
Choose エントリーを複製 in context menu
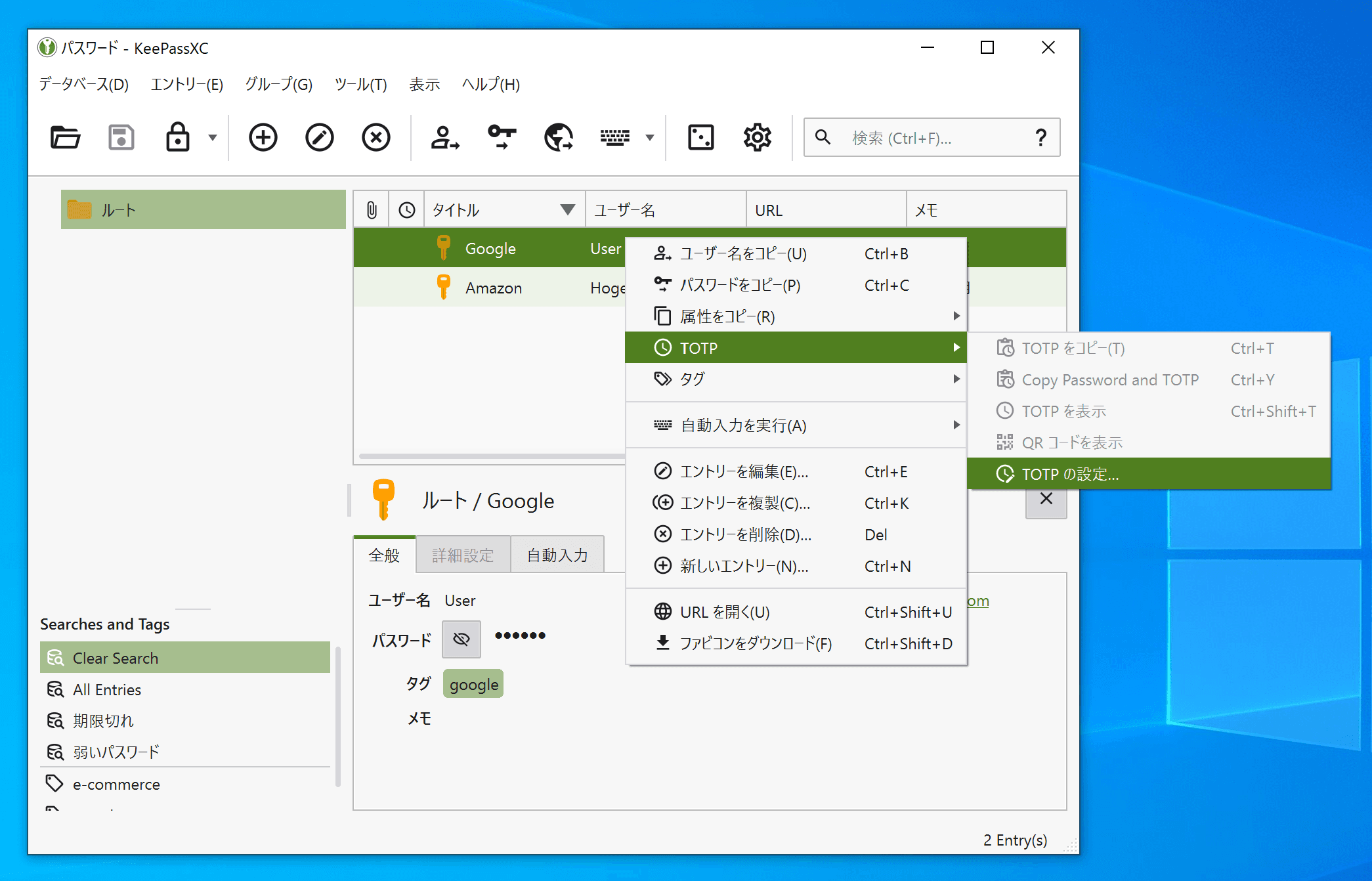point(796,503)
